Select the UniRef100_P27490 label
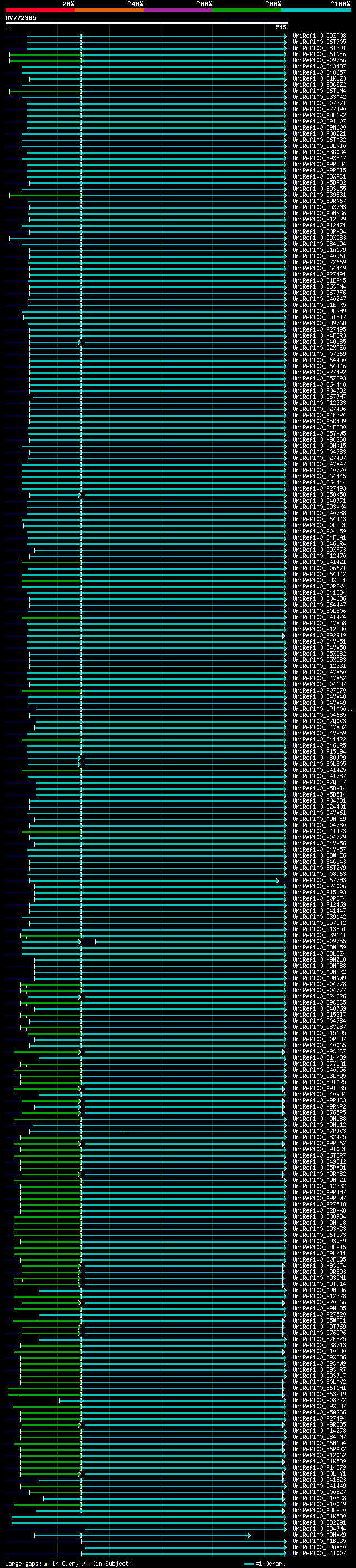Image resolution: width=356 pixels, height=1568 pixels. pos(319,109)
